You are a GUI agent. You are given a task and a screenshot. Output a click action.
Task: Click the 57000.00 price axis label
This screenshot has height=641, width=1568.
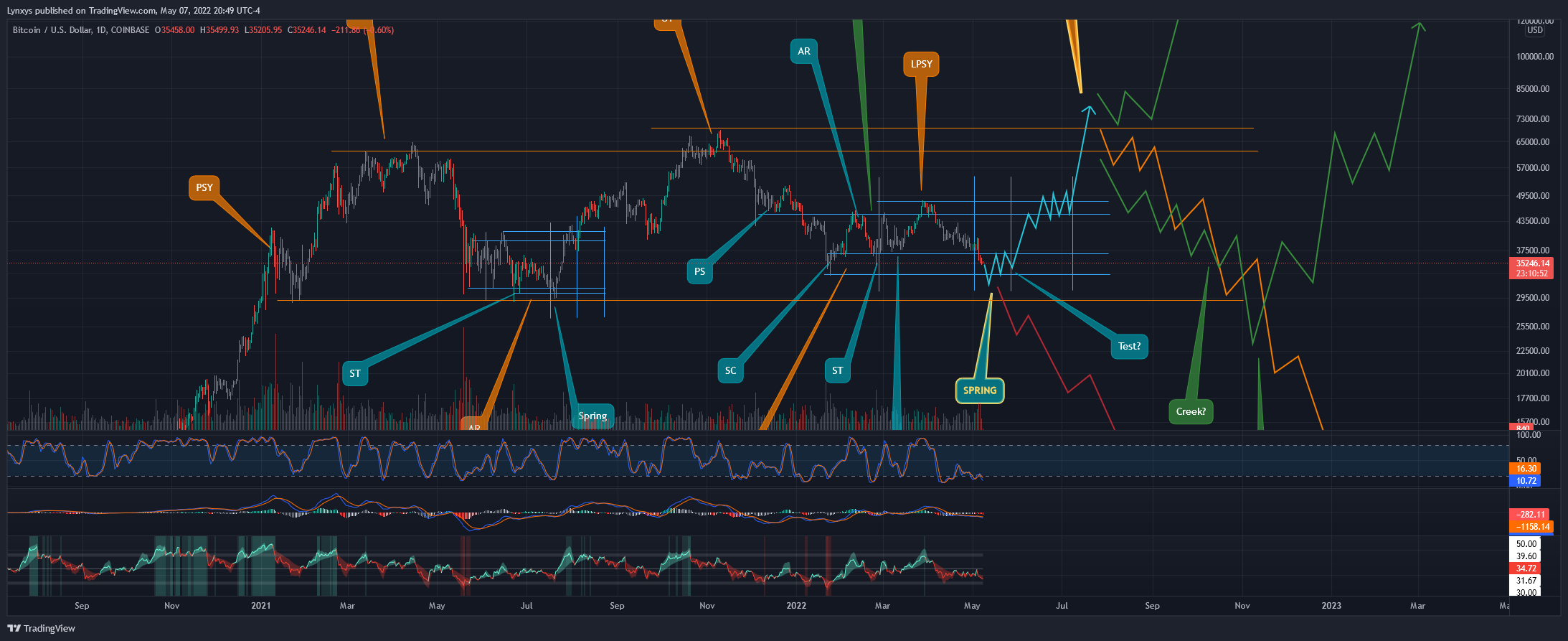[1533, 168]
